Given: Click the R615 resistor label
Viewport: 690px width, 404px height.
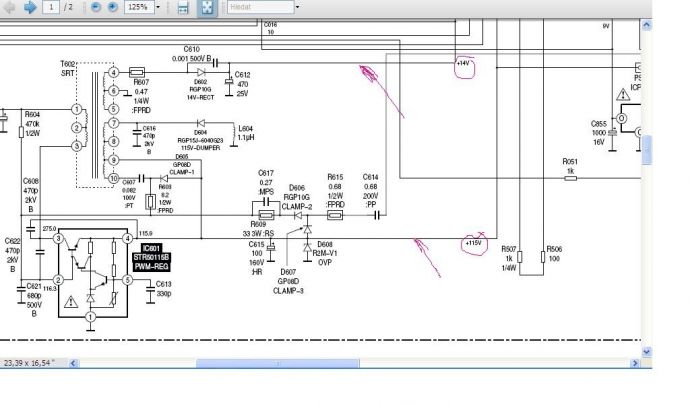Looking at the screenshot, I should [x=335, y=177].
